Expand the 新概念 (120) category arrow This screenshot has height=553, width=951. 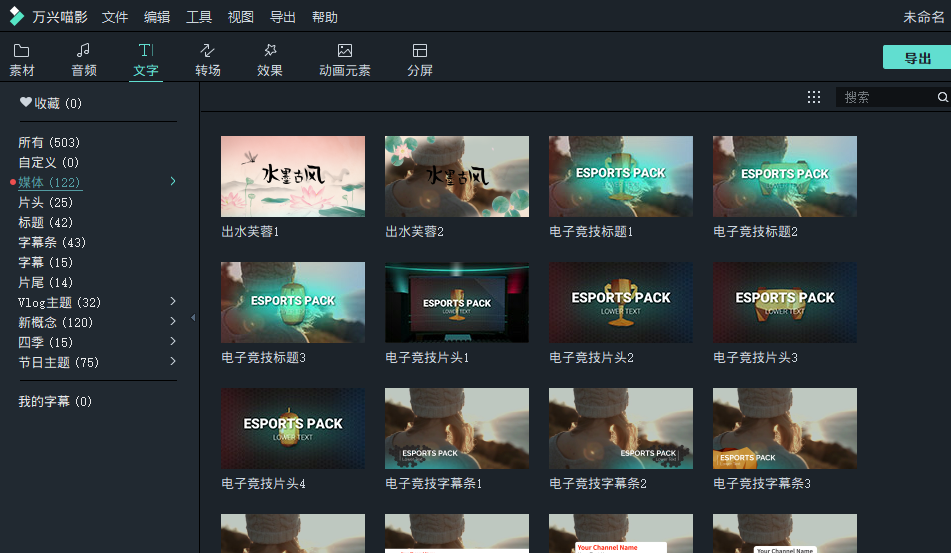coord(173,321)
